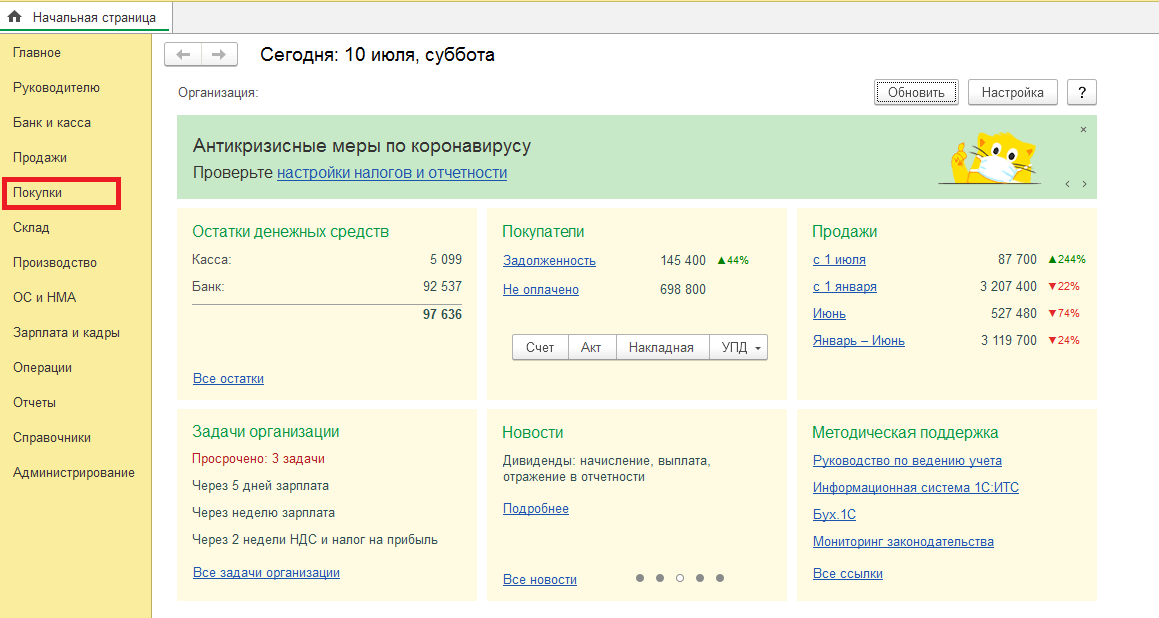Image resolution: width=1159 pixels, height=618 pixels.
Task: Click the home icon on Начальная страница tab
Action: click(15, 17)
